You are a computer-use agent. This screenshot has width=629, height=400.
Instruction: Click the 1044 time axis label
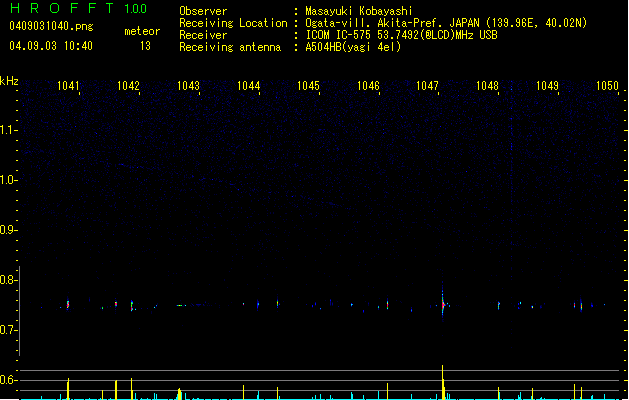(248, 85)
